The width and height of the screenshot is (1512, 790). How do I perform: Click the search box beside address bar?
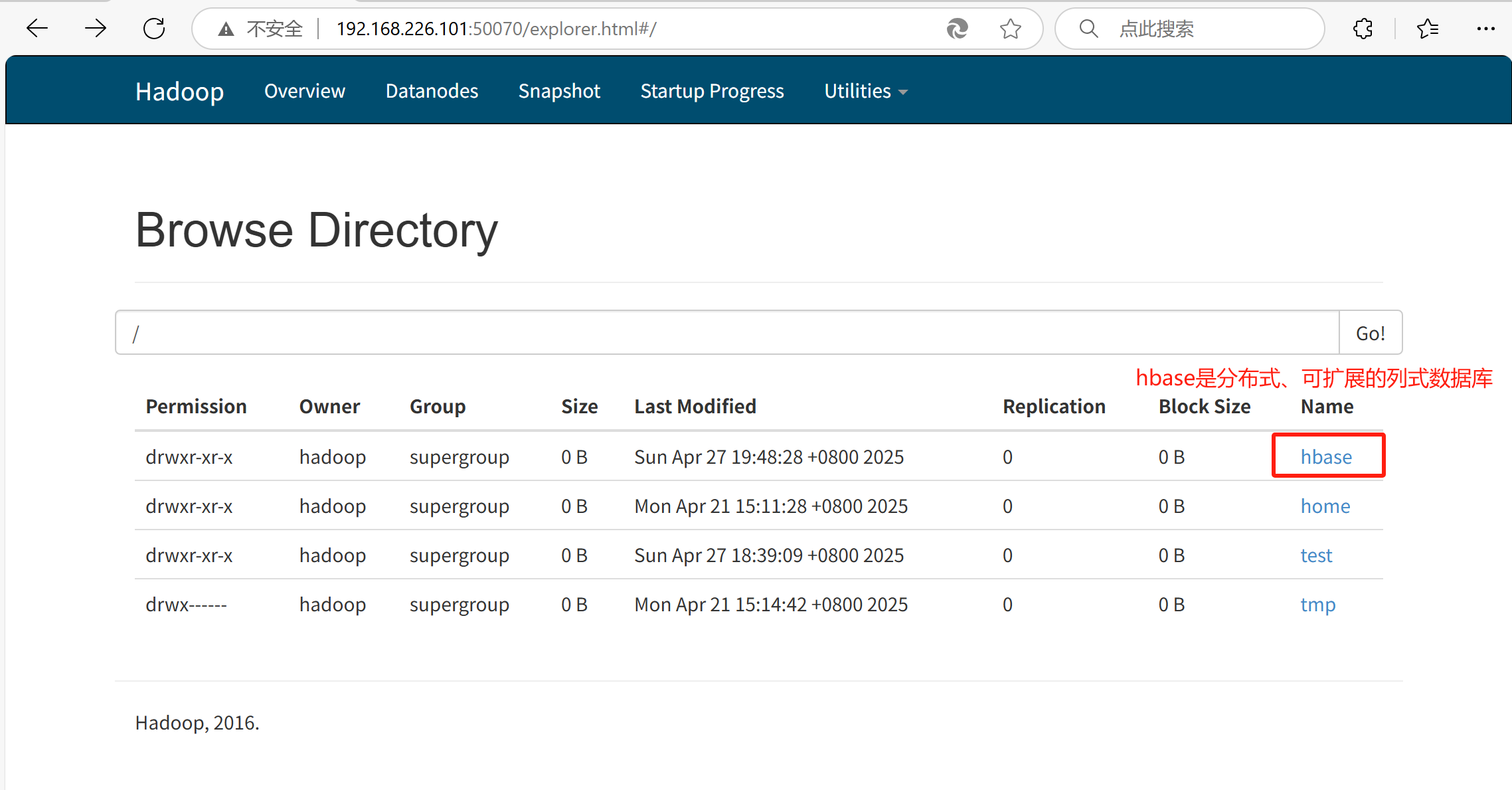pyautogui.click(x=1202, y=29)
